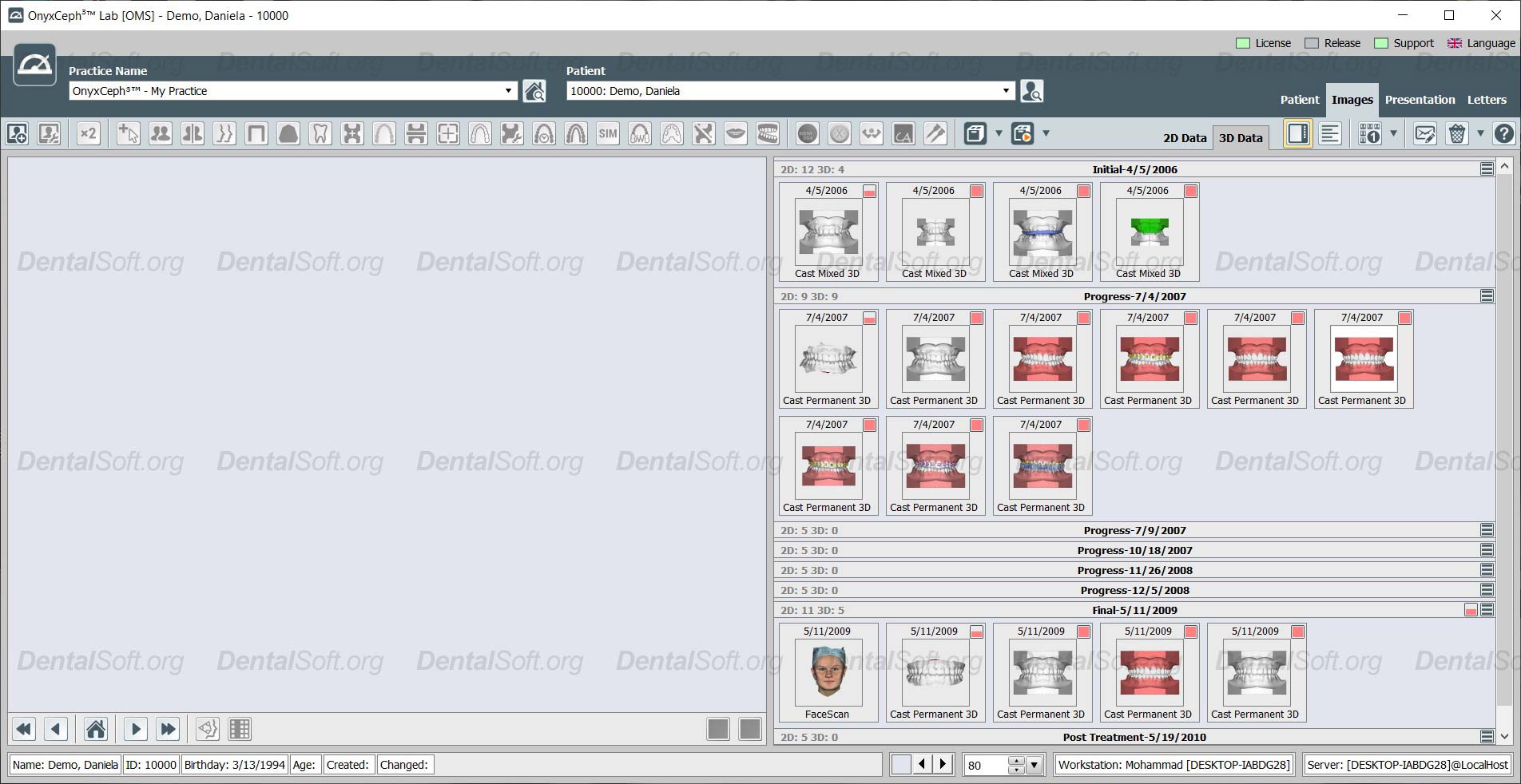Image resolution: width=1521 pixels, height=784 pixels.
Task: Click the first-record navigation arrow at bottom left
Action: tap(22, 729)
